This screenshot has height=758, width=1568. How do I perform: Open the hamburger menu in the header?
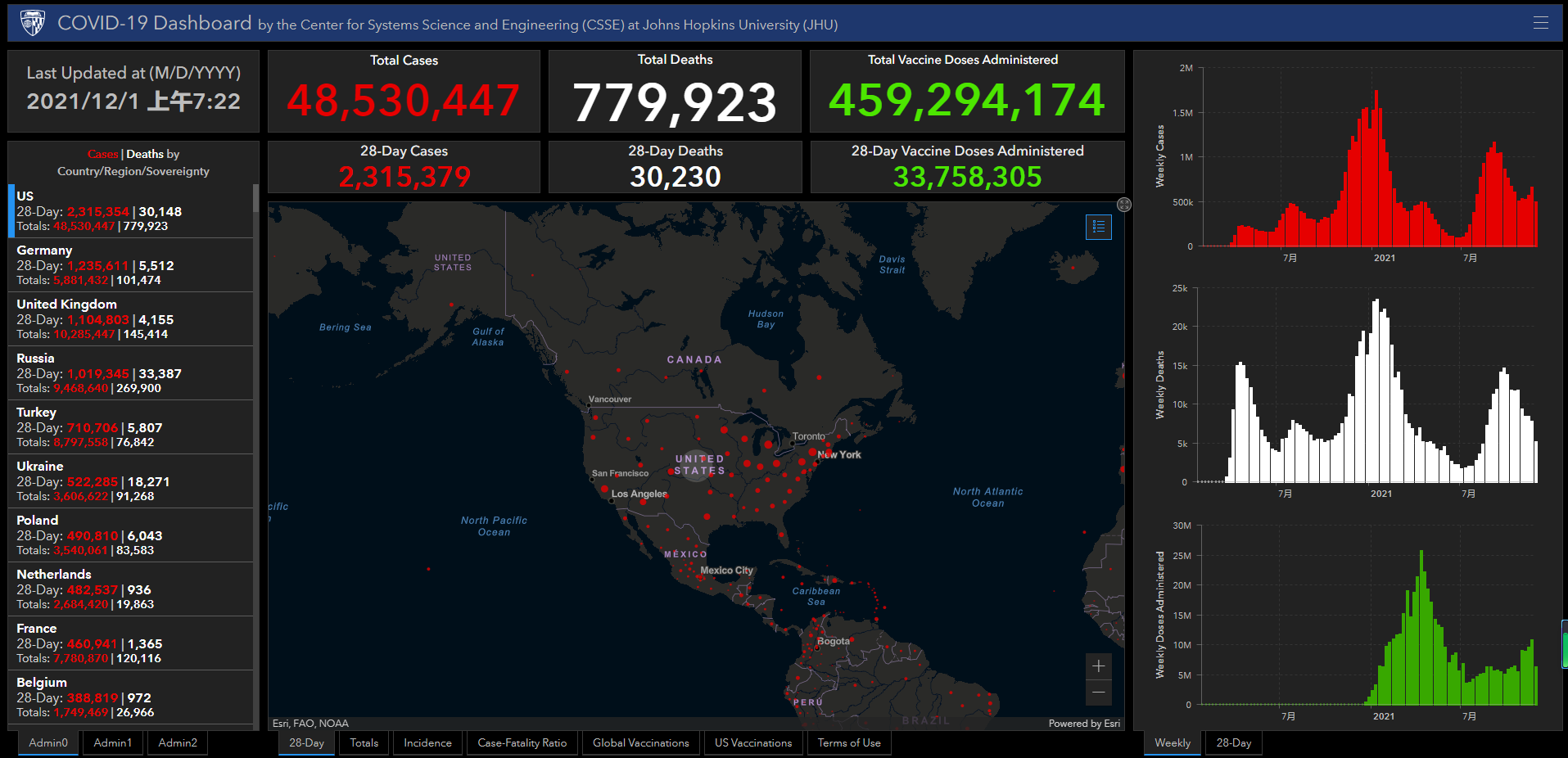(x=1540, y=23)
